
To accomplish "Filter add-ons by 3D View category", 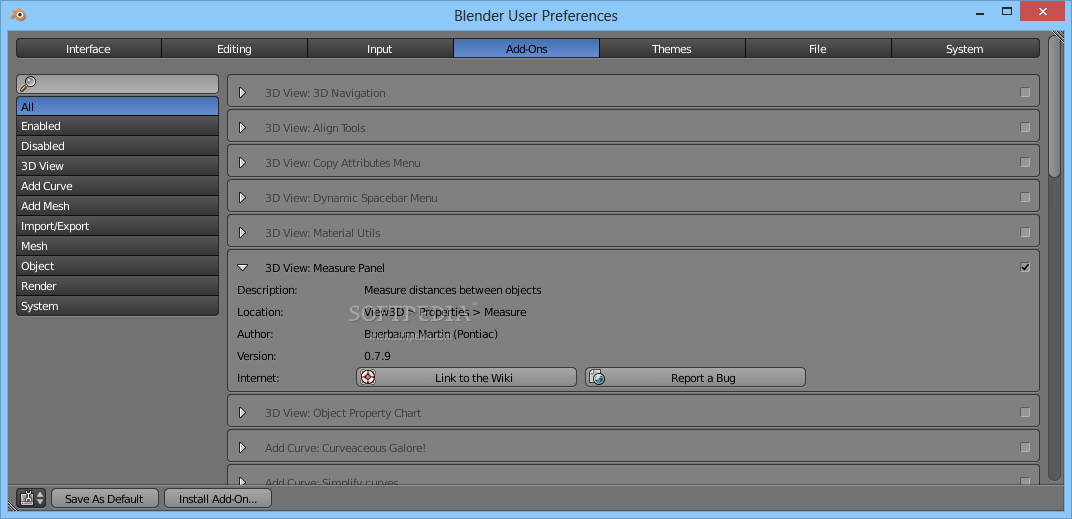I will tap(118, 166).
